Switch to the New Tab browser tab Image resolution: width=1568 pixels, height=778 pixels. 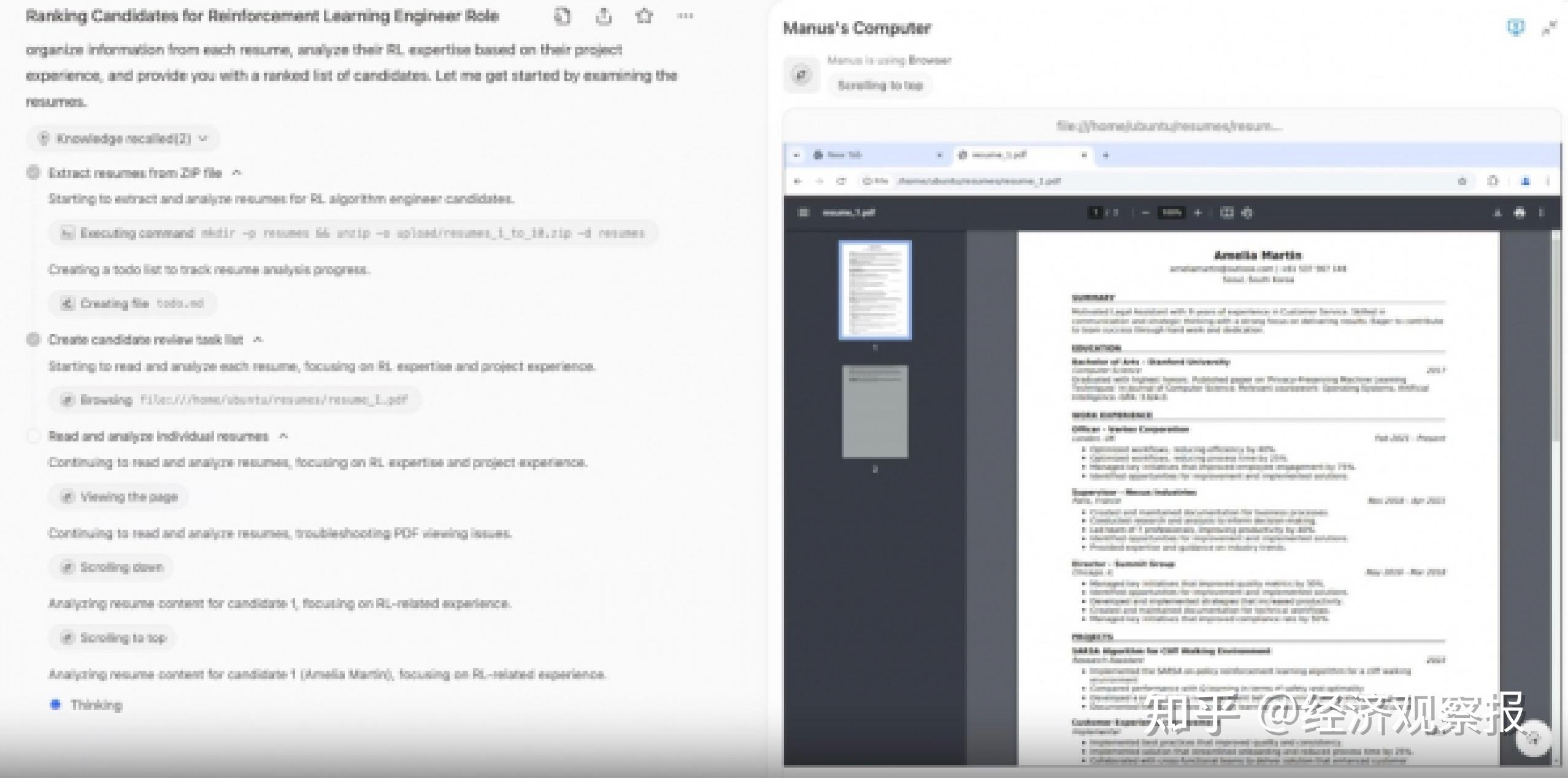(845, 155)
